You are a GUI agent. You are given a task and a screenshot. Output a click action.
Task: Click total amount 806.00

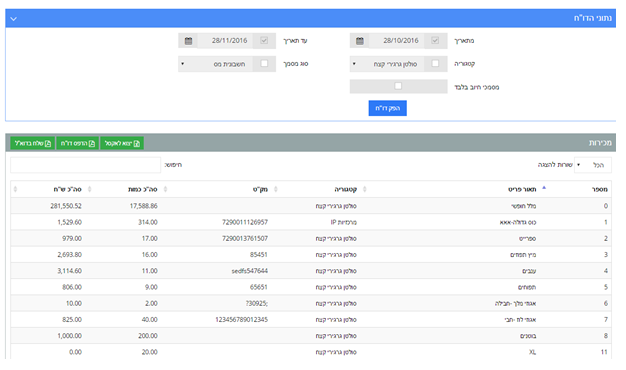coord(72,287)
